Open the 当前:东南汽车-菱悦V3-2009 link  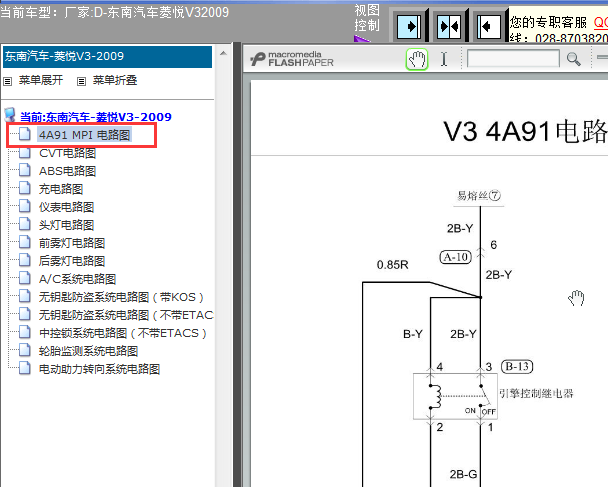click(96, 117)
